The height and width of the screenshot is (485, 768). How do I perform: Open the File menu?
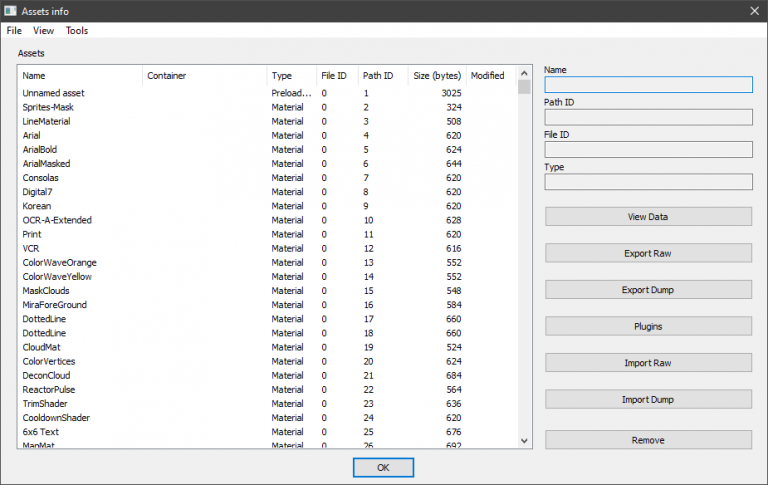[14, 31]
